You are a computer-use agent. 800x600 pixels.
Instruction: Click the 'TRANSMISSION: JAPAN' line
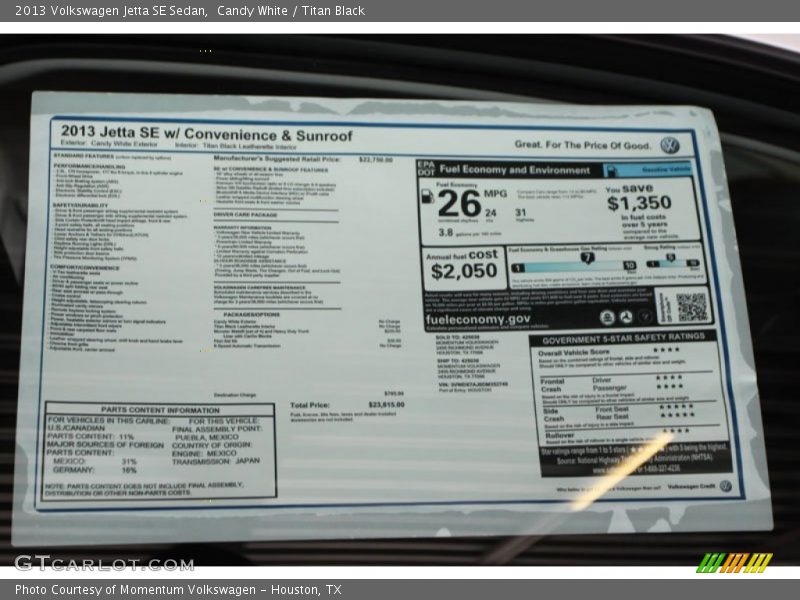tap(216, 461)
